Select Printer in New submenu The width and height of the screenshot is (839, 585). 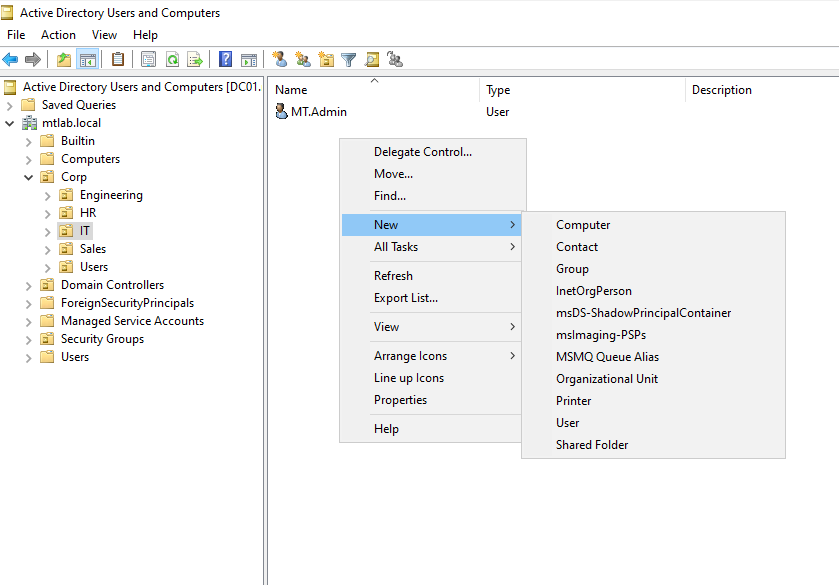[x=653, y=400]
